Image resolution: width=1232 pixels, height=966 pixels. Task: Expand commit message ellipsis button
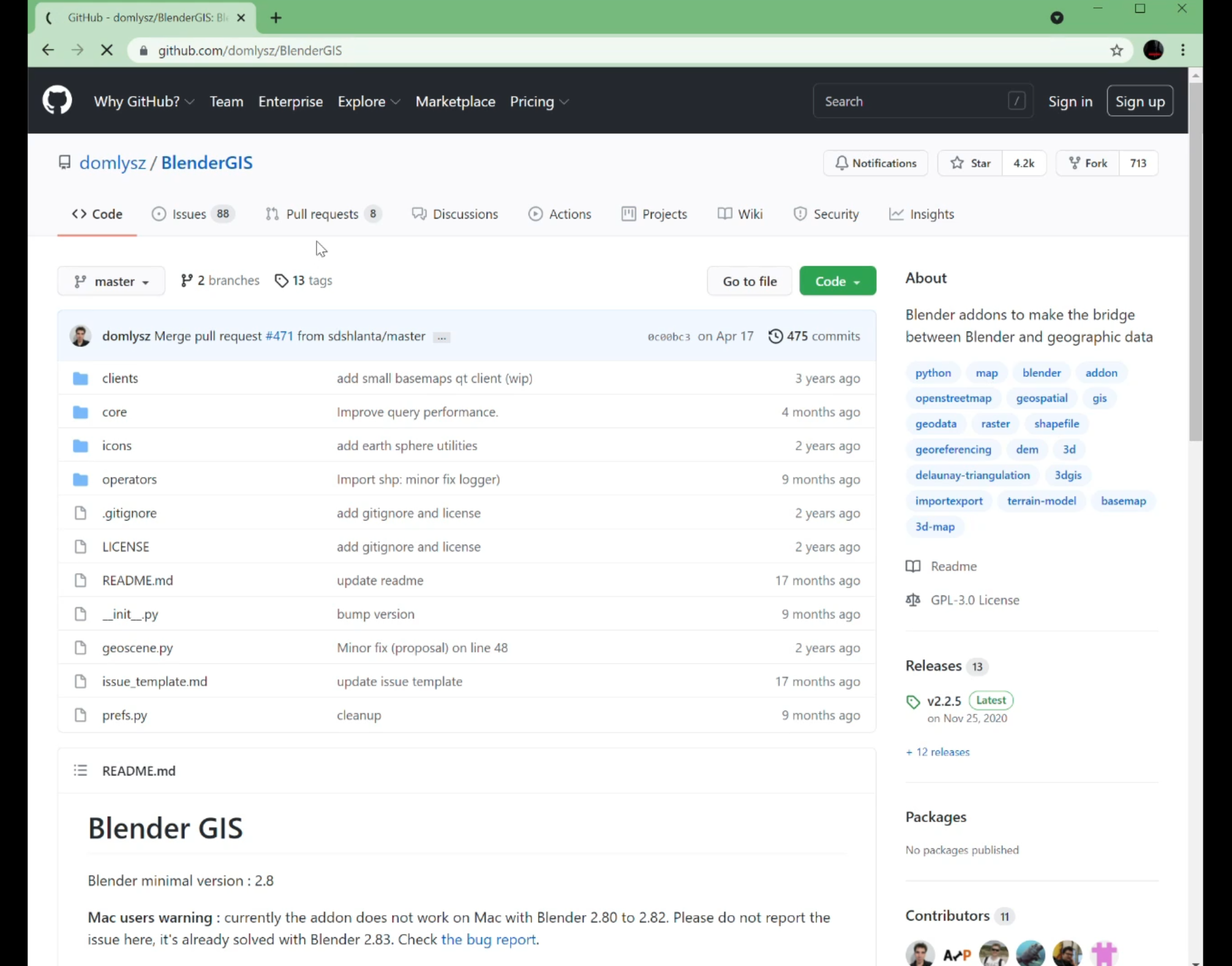click(441, 337)
